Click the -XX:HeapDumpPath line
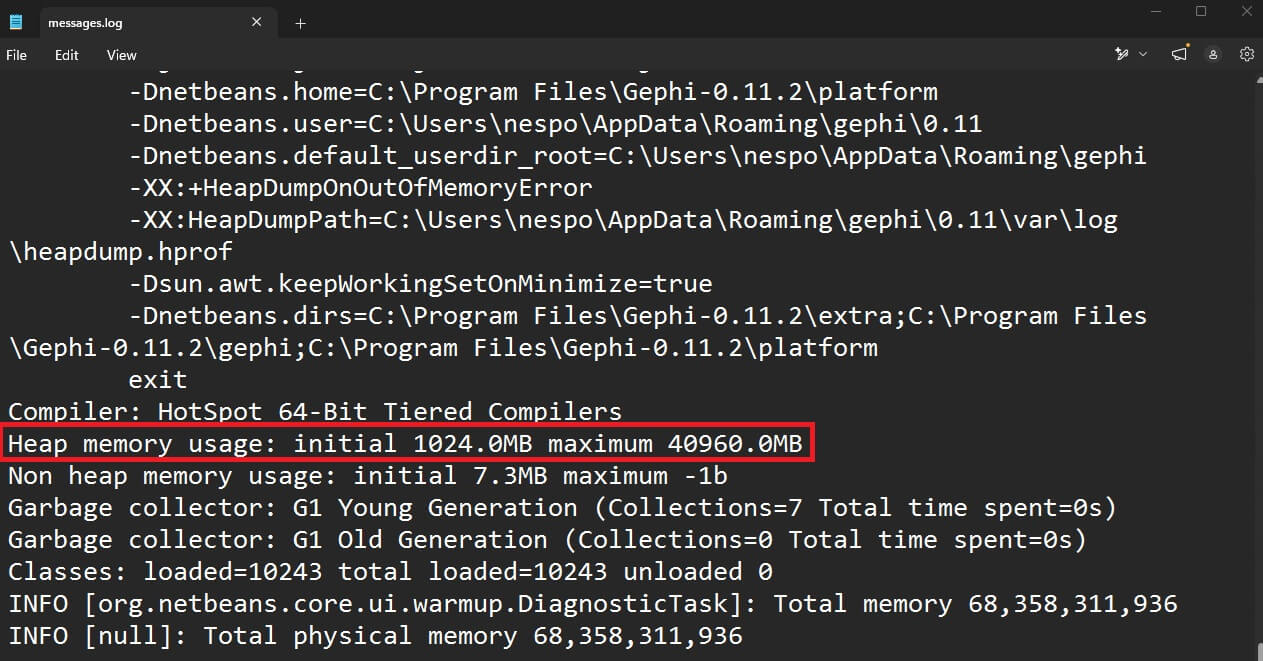Screen dimensions: 1263x661 tap(623, 220)
